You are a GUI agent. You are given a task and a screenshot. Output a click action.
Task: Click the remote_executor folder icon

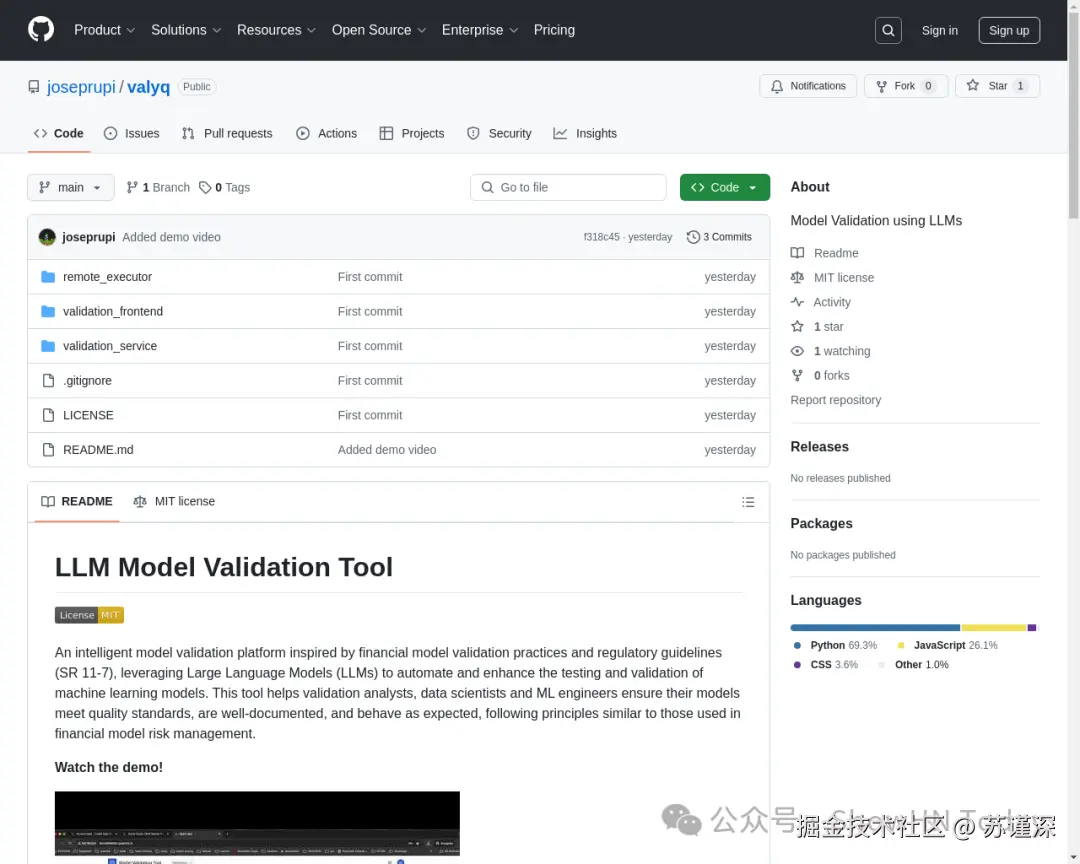(48, 277)
